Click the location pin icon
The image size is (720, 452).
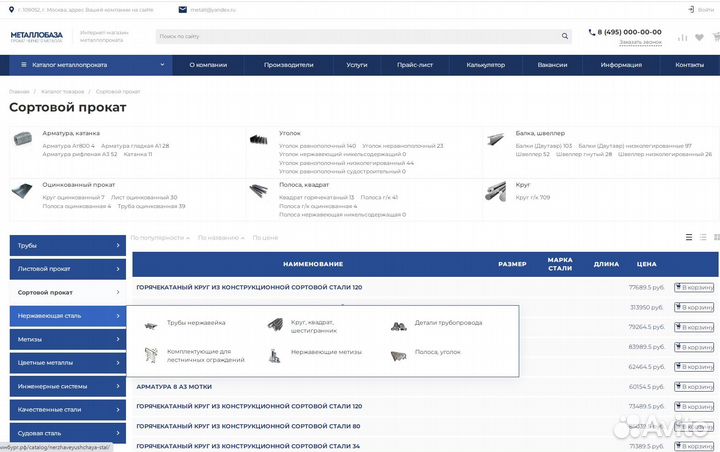pos(11,9)
